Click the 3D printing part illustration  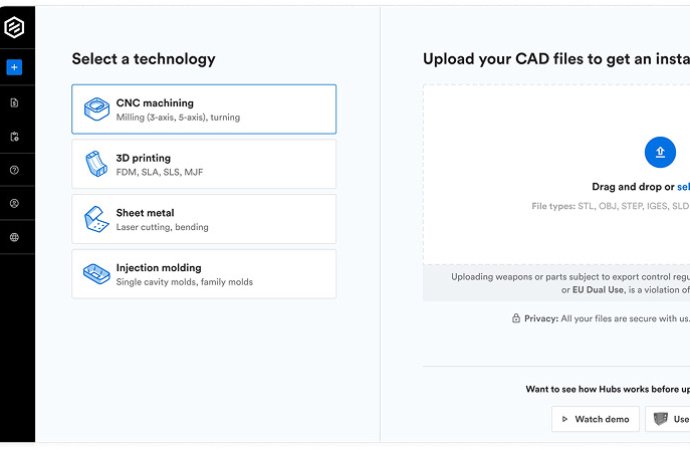click(x=96, y=164)
